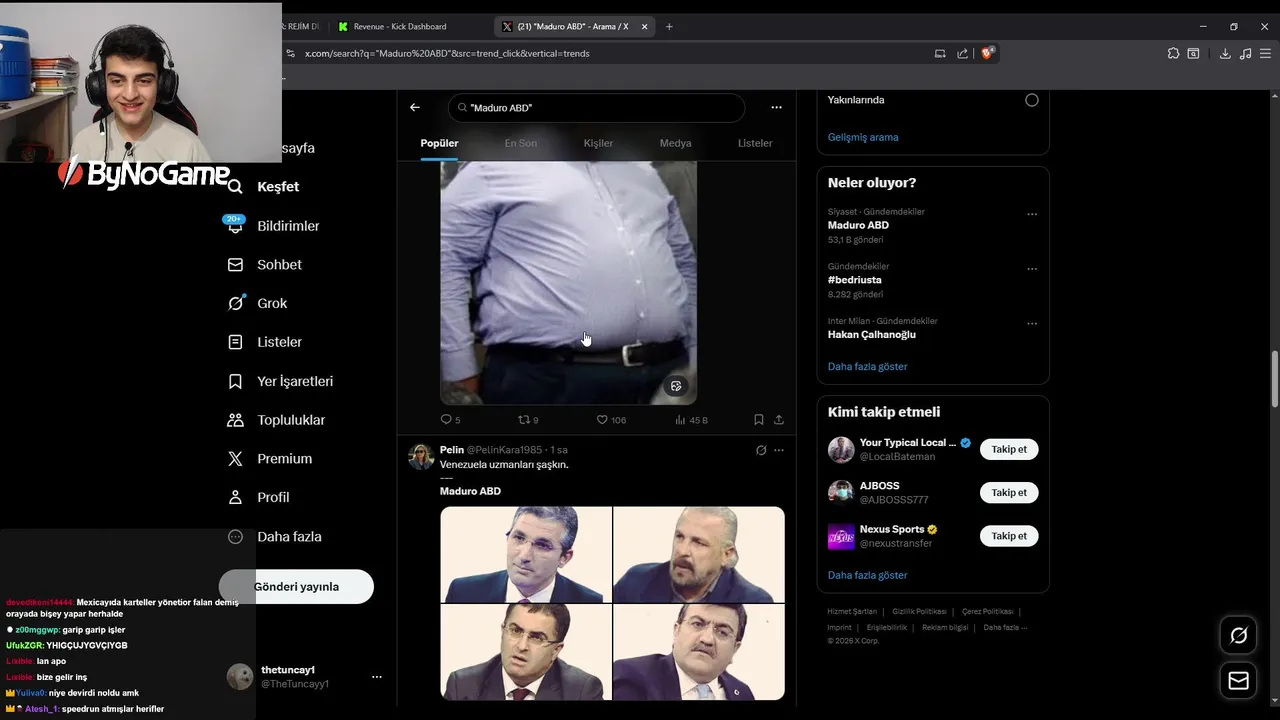
Task: Open browser downloads icon
Action: (1225, 53)
